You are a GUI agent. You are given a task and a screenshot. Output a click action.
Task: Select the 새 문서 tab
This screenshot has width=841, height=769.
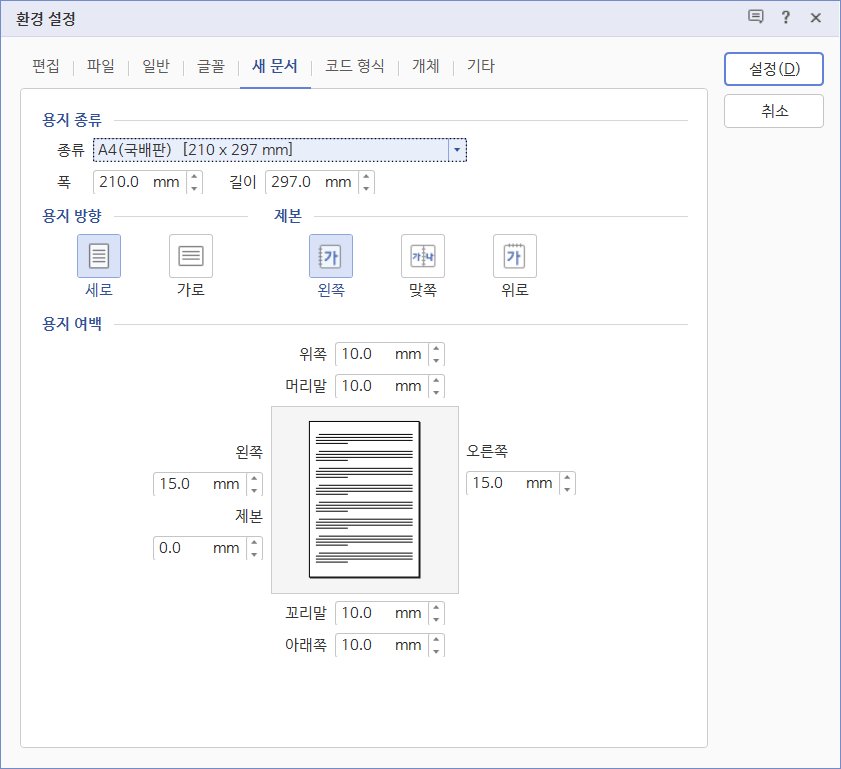pyautogui.click(x=275, y=66)
